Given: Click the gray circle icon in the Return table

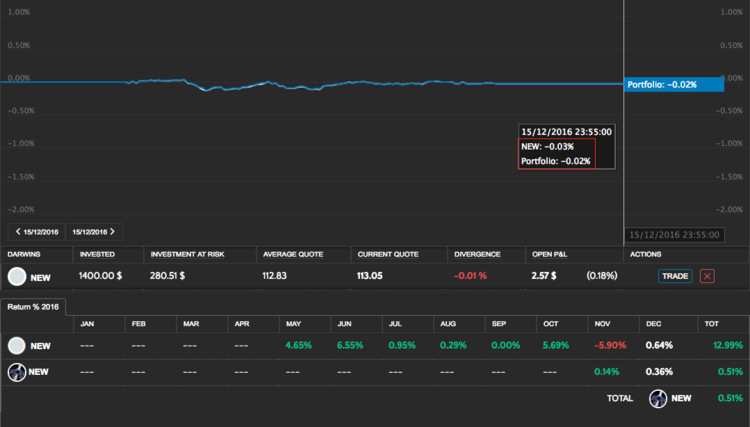Looking at the screenshot, I should pyautogui.click(x=16, y=345).
